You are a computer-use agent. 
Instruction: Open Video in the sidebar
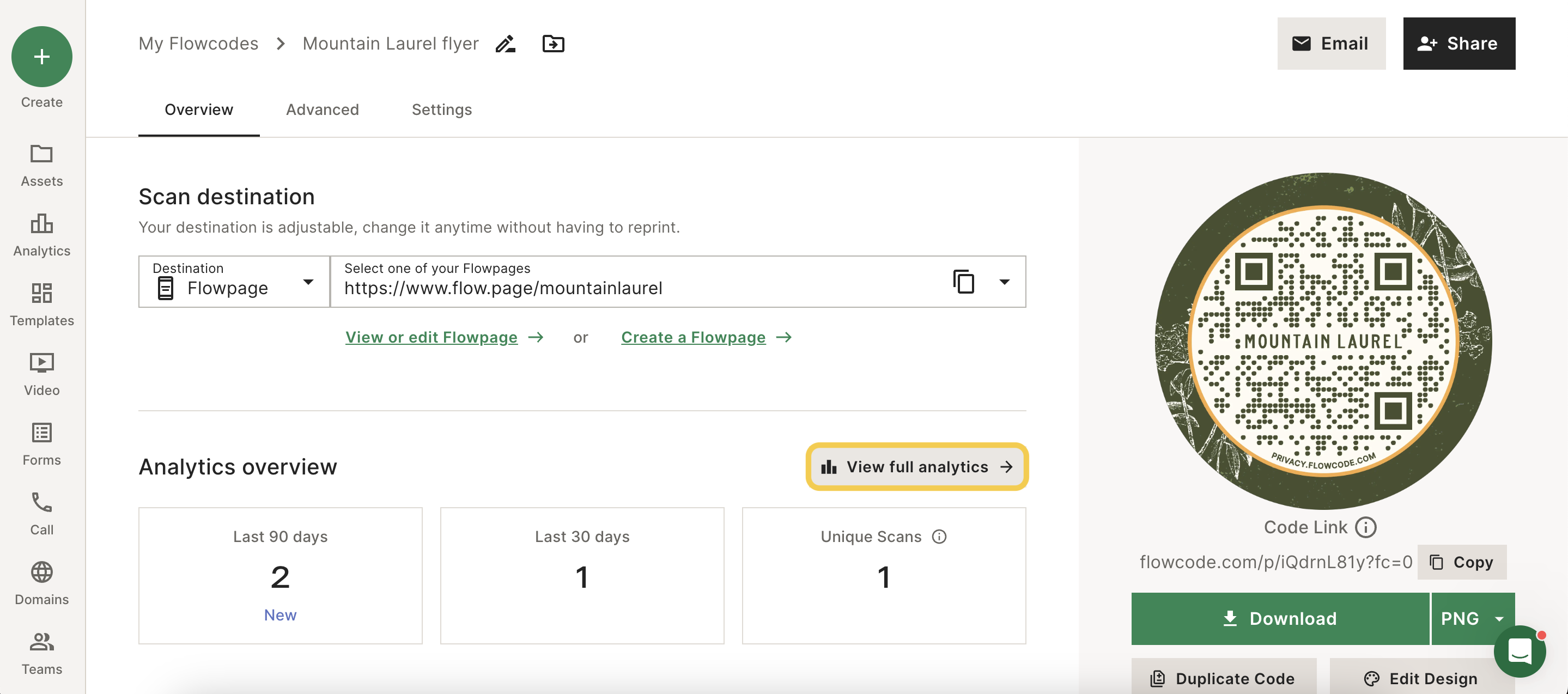click(41, 374)
